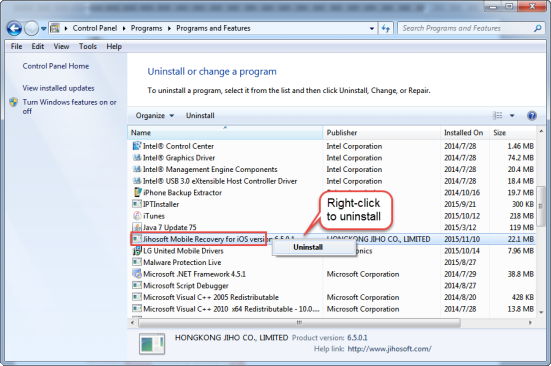The width and height of the screenshot is (551, 366).
Task: Click Intel USB 3.0 Host Controller icon
Action: point(137,181)
